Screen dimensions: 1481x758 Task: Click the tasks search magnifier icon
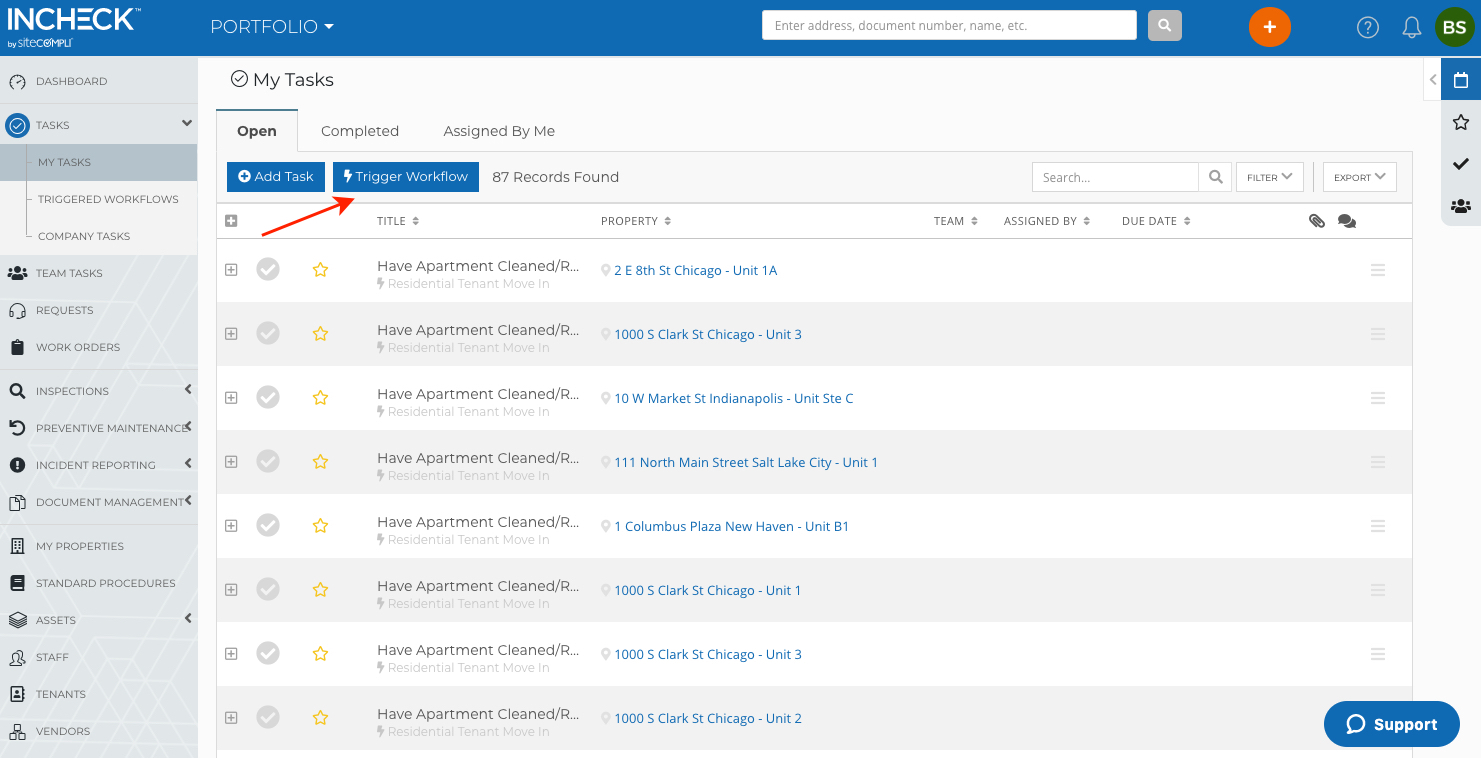1215,177
